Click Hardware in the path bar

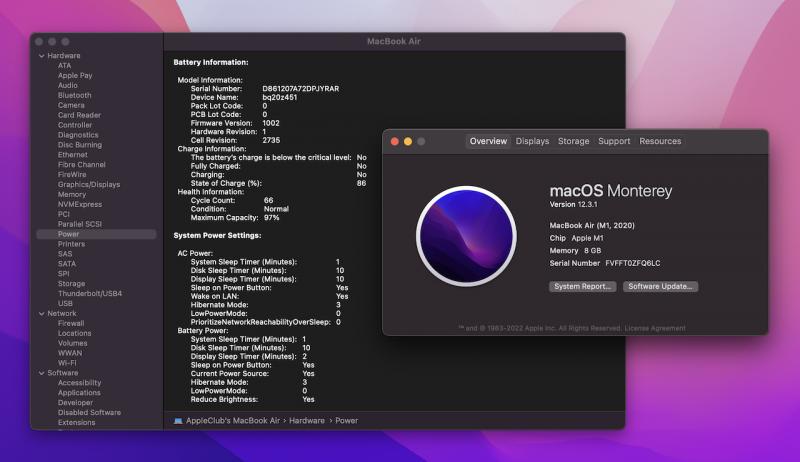point(307,421)
